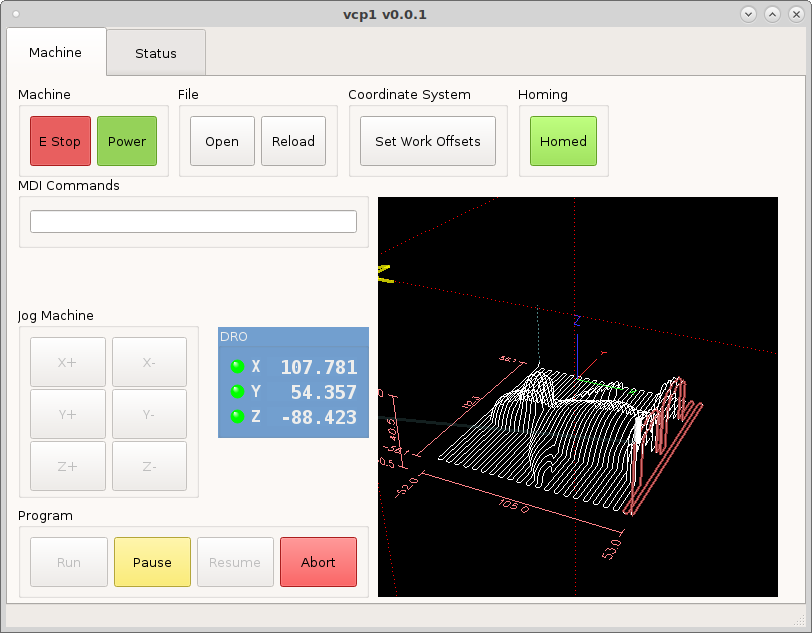Click the red E Stop button
812x633 pixels.
coord(60,141)
